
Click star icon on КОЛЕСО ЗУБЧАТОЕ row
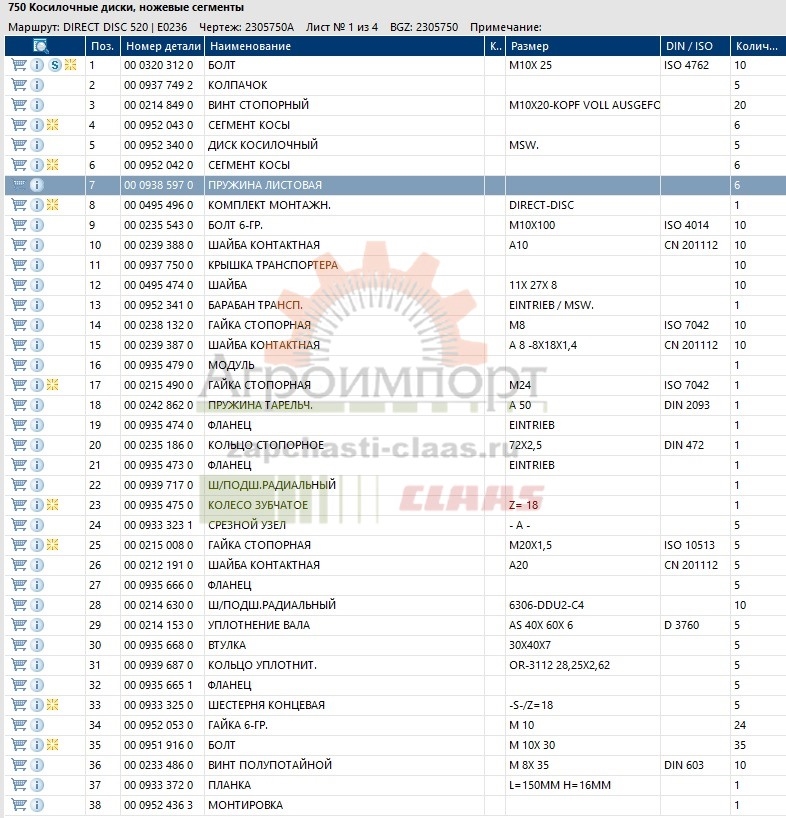[x=53, y=504]
